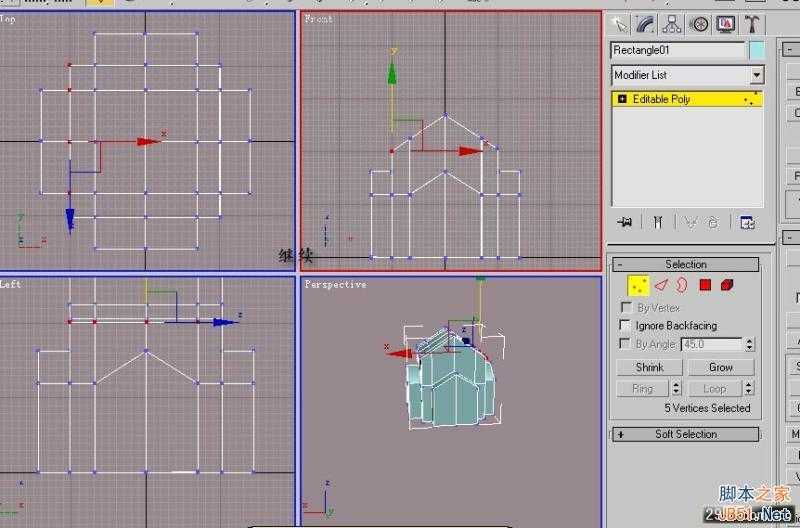The image size is (800, 528).
Task: Enable Ignore Backfacing checkbox
Action: click(624, 325)
